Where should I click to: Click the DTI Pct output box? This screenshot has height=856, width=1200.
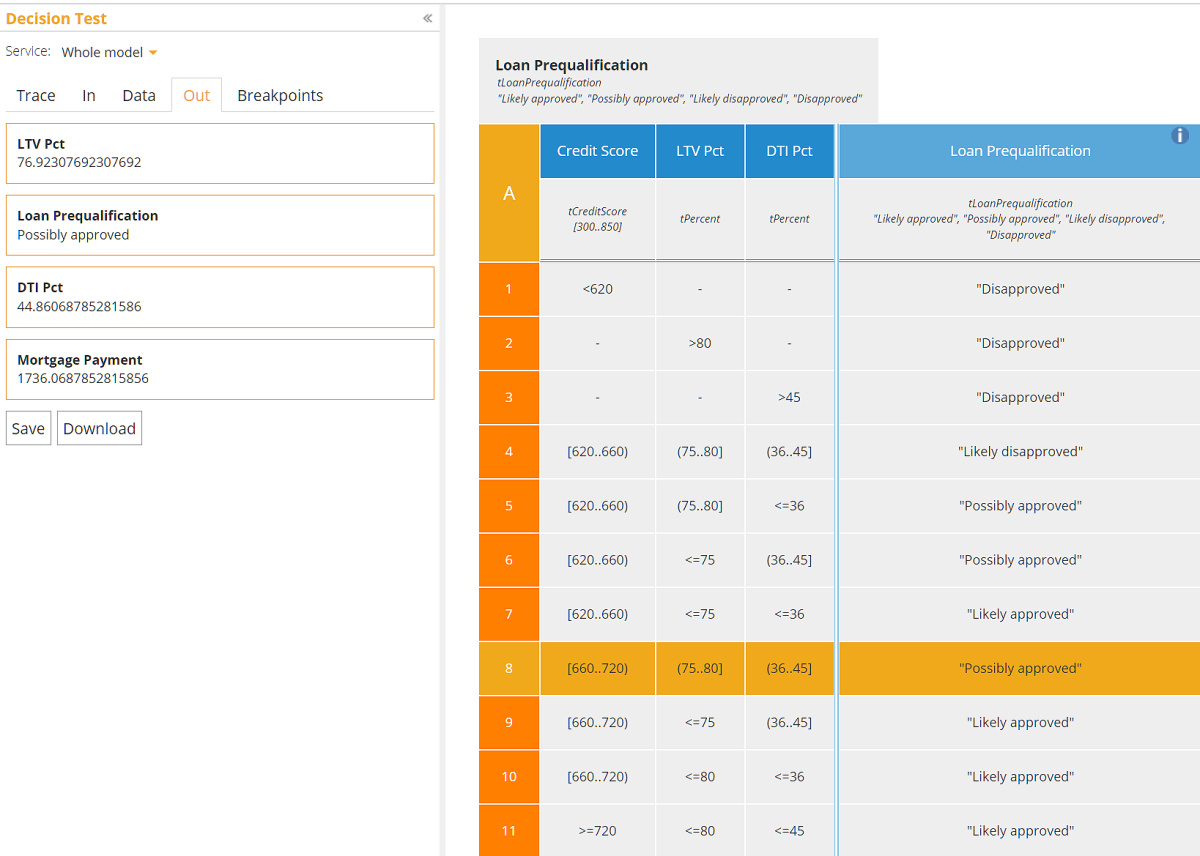(220, 297)
